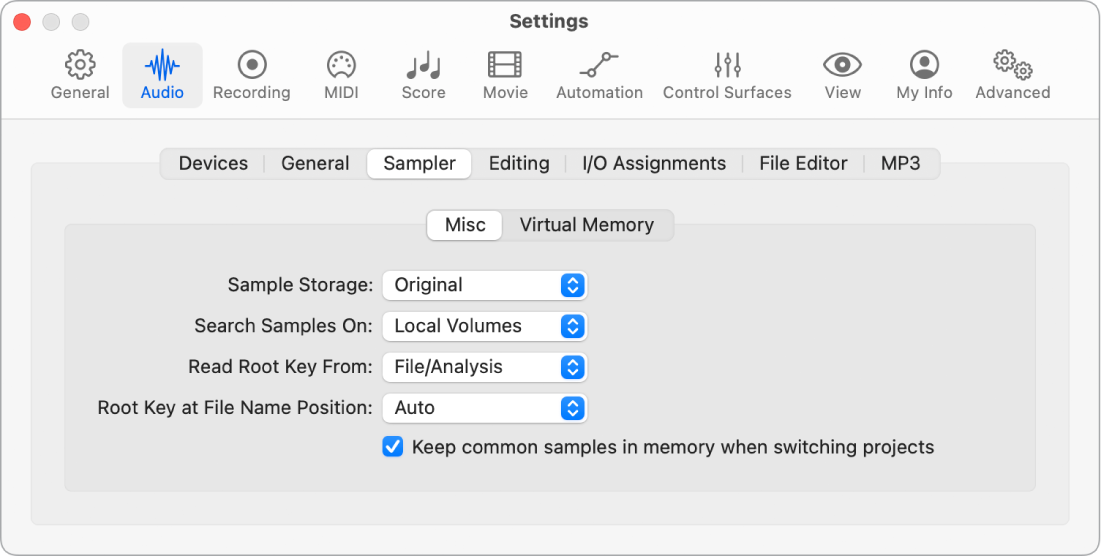Switch to the Editing tab
Viewport: 1102px width, 556px height.
click(x=519, y=164)
